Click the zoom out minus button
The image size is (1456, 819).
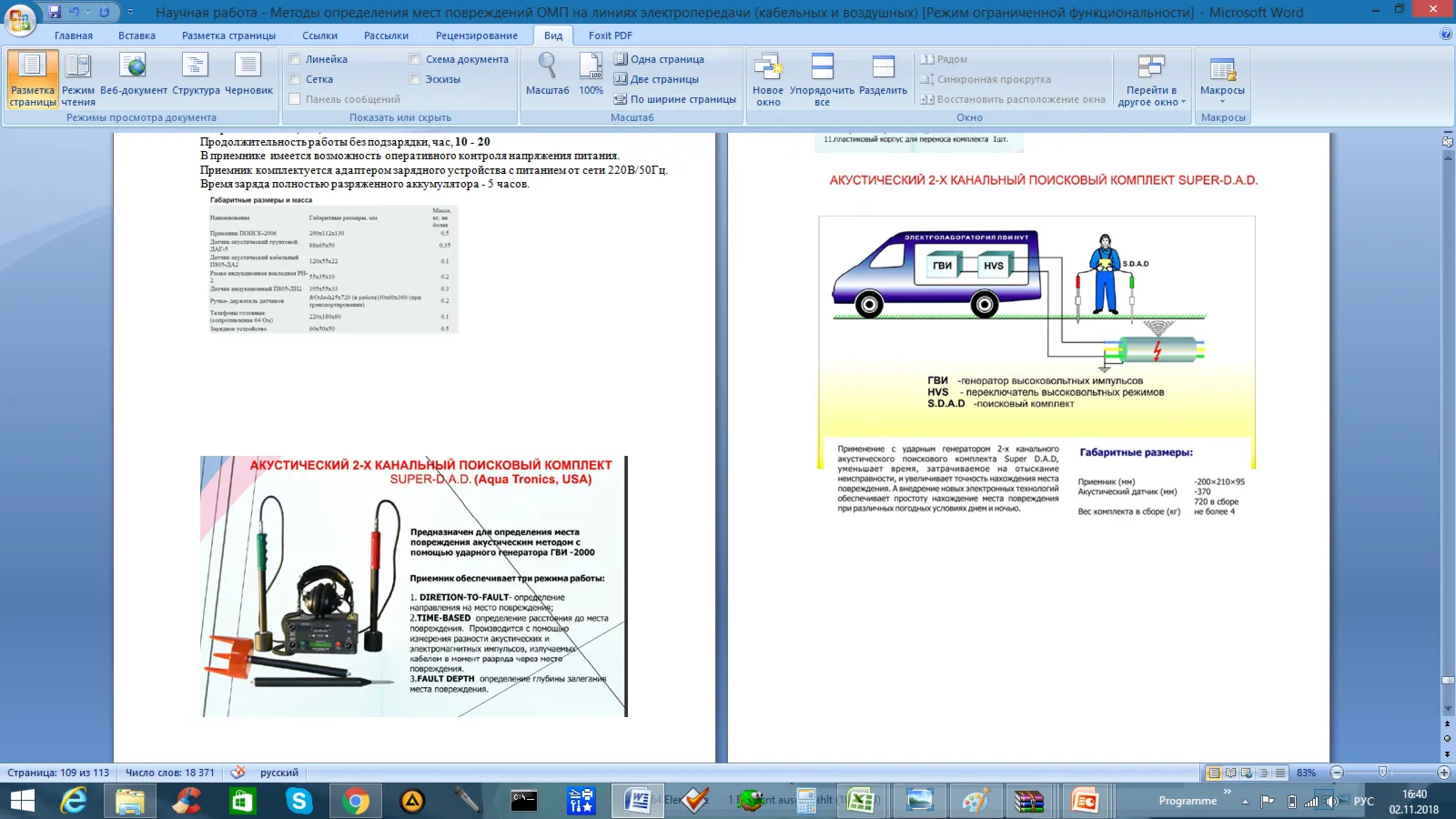point(1337,773)
